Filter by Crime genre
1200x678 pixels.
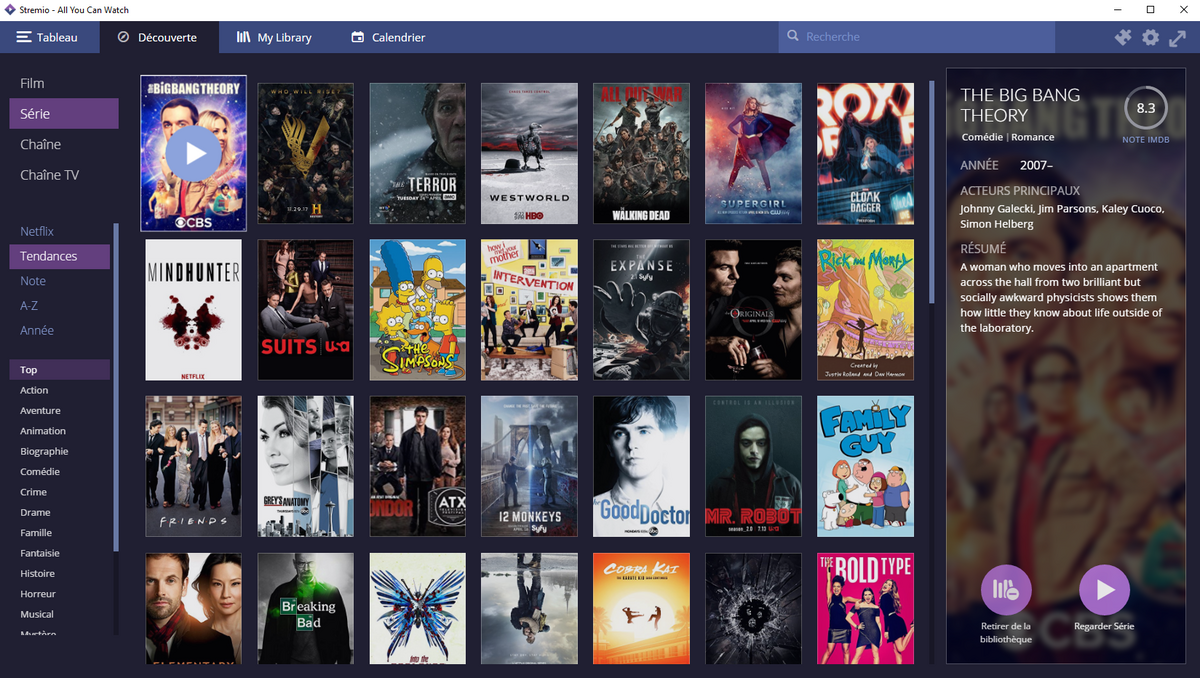point(60,492)
